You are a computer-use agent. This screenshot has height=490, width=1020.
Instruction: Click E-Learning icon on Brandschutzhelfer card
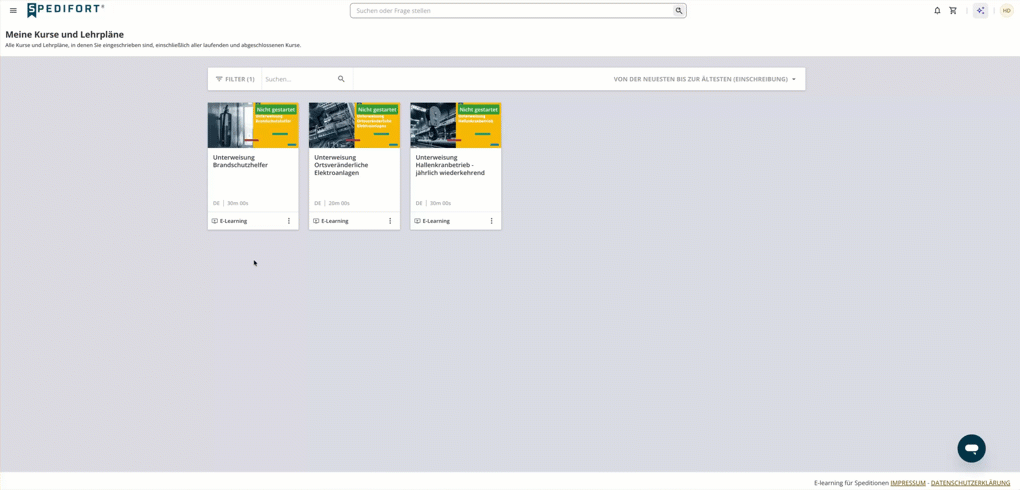[215, 221]
